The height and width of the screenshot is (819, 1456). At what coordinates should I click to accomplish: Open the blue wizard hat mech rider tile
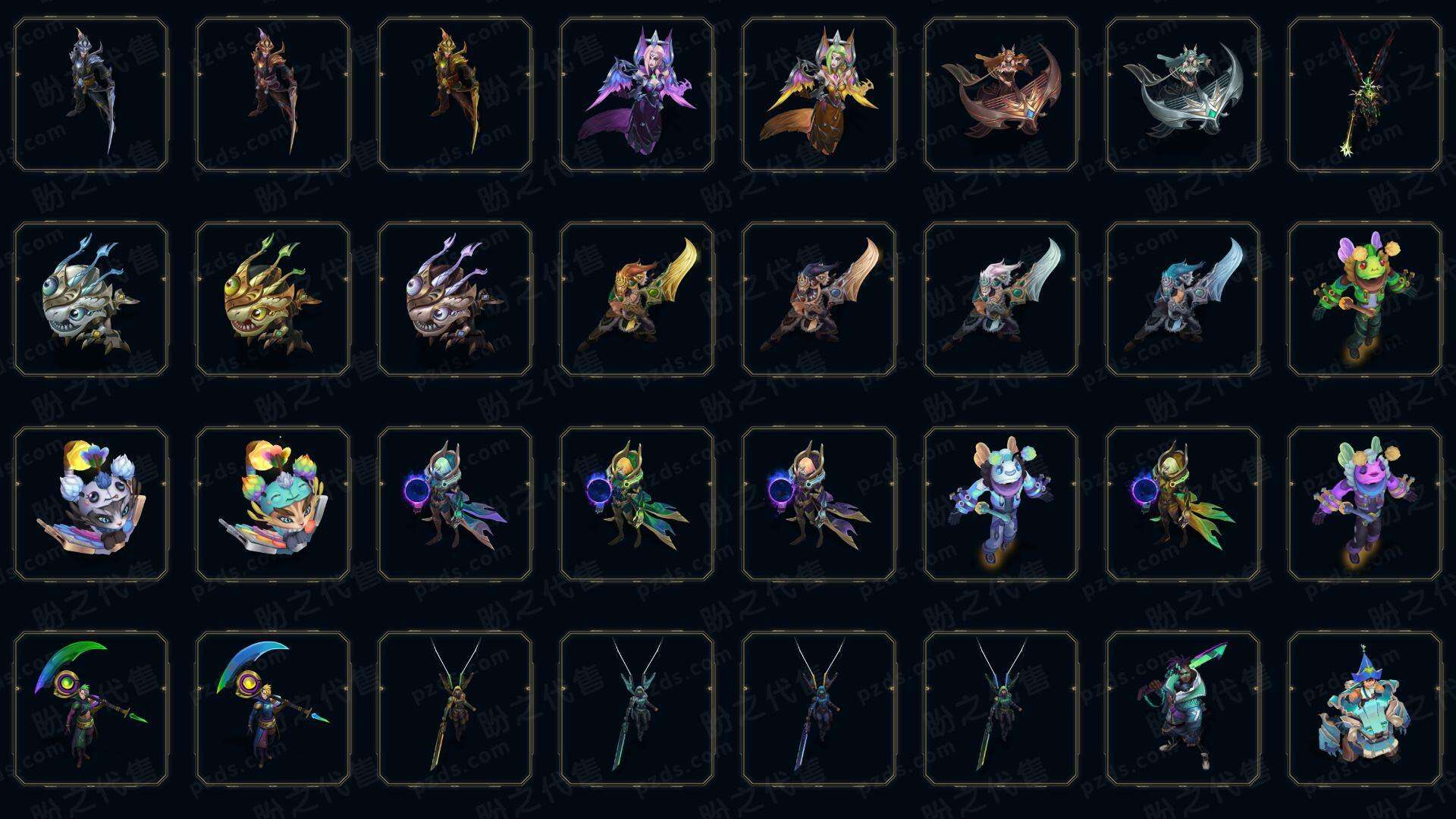1365,709
